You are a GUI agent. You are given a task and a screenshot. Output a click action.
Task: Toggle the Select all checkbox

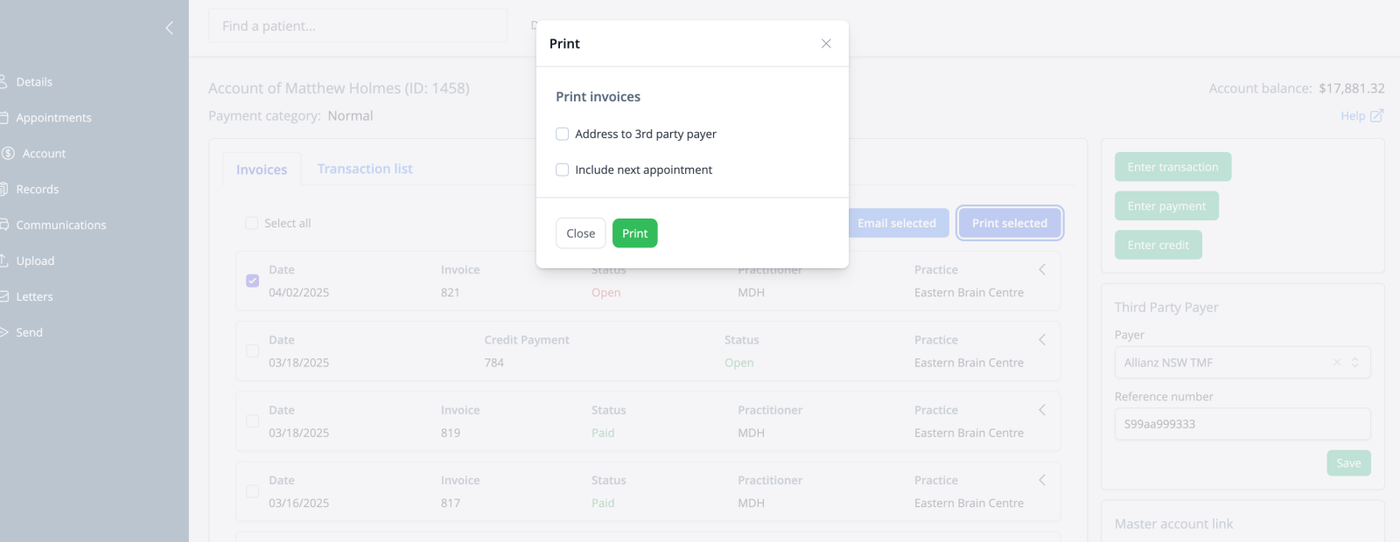(252, 224)
